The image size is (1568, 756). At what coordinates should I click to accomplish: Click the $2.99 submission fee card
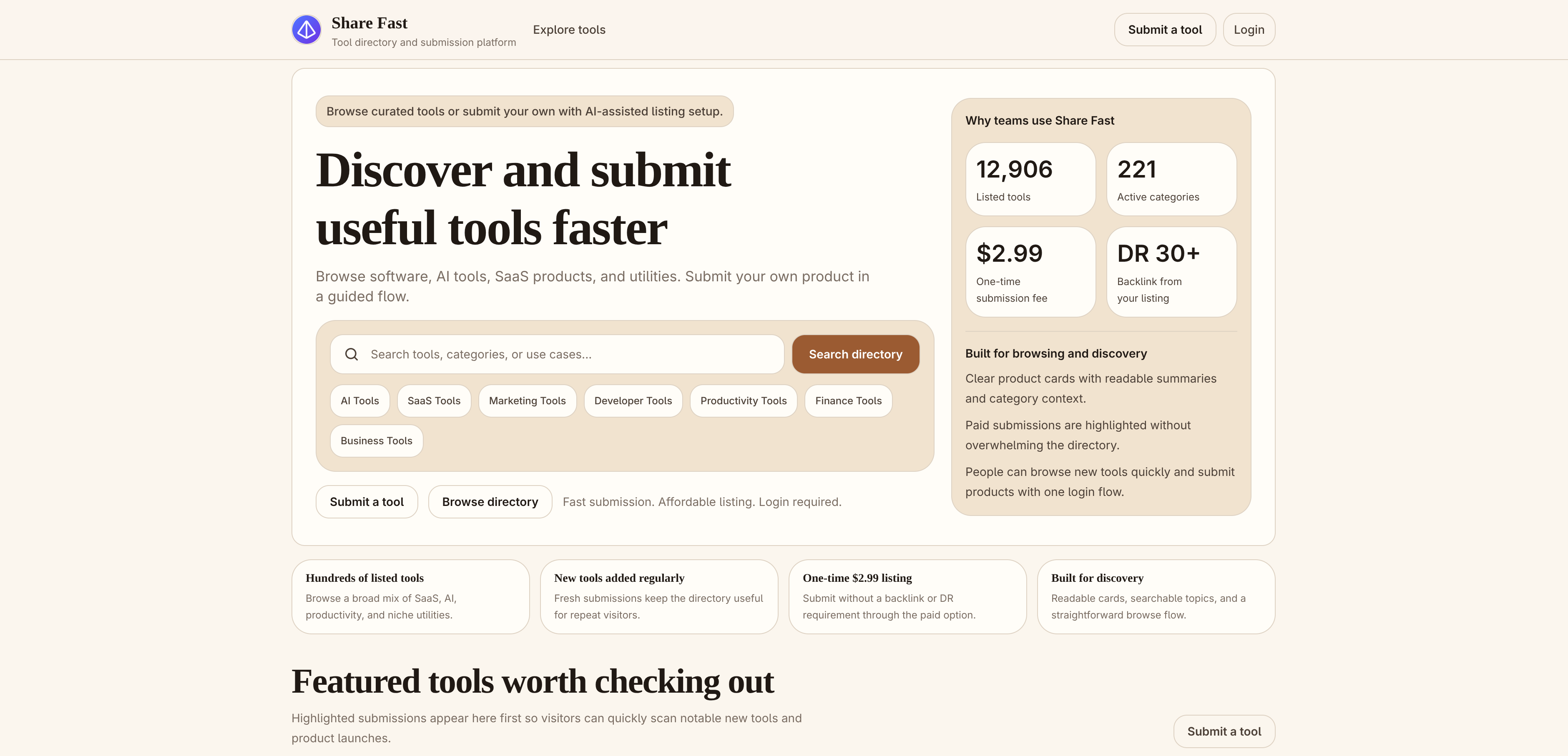tap(1030, 272)
